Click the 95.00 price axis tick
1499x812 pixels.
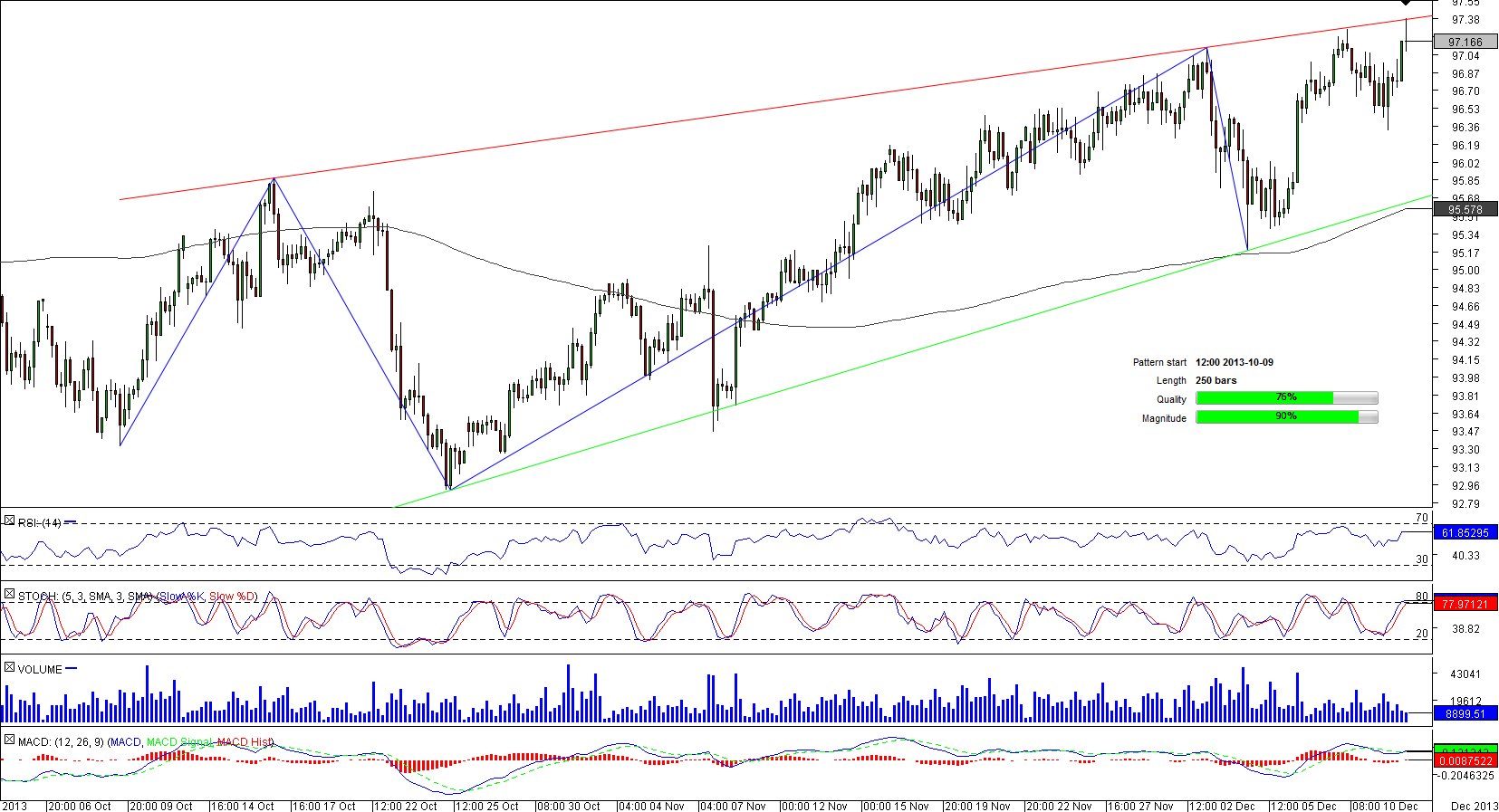(x=1465, y=271)
